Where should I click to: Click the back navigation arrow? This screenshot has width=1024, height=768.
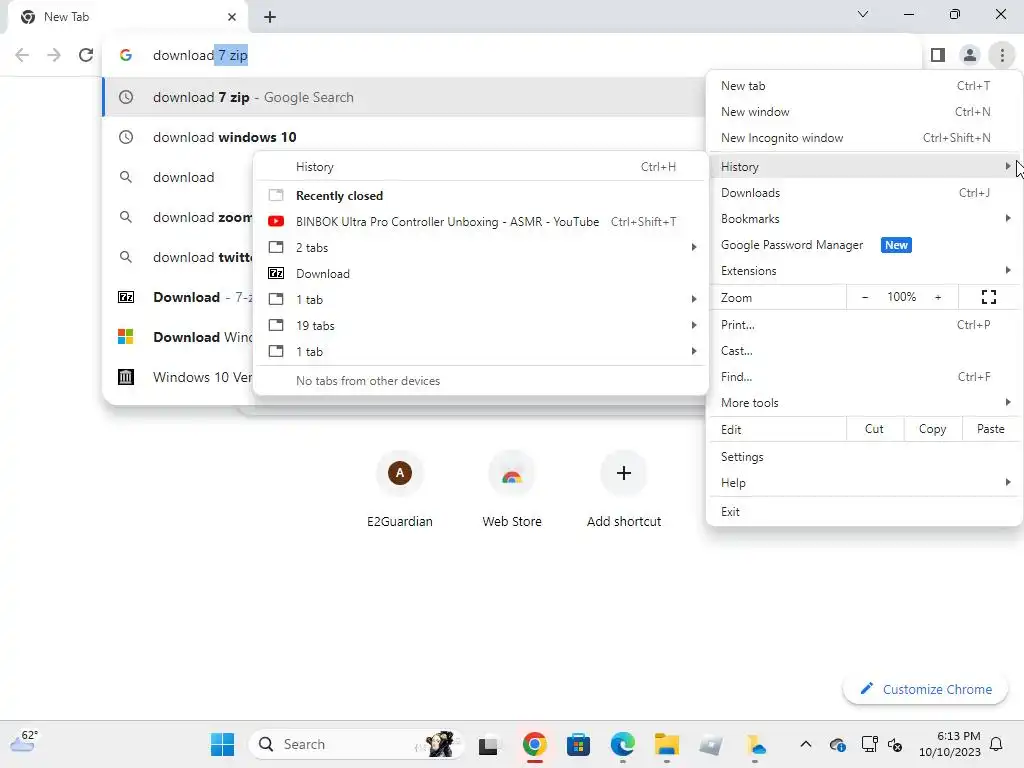point(22,55)
